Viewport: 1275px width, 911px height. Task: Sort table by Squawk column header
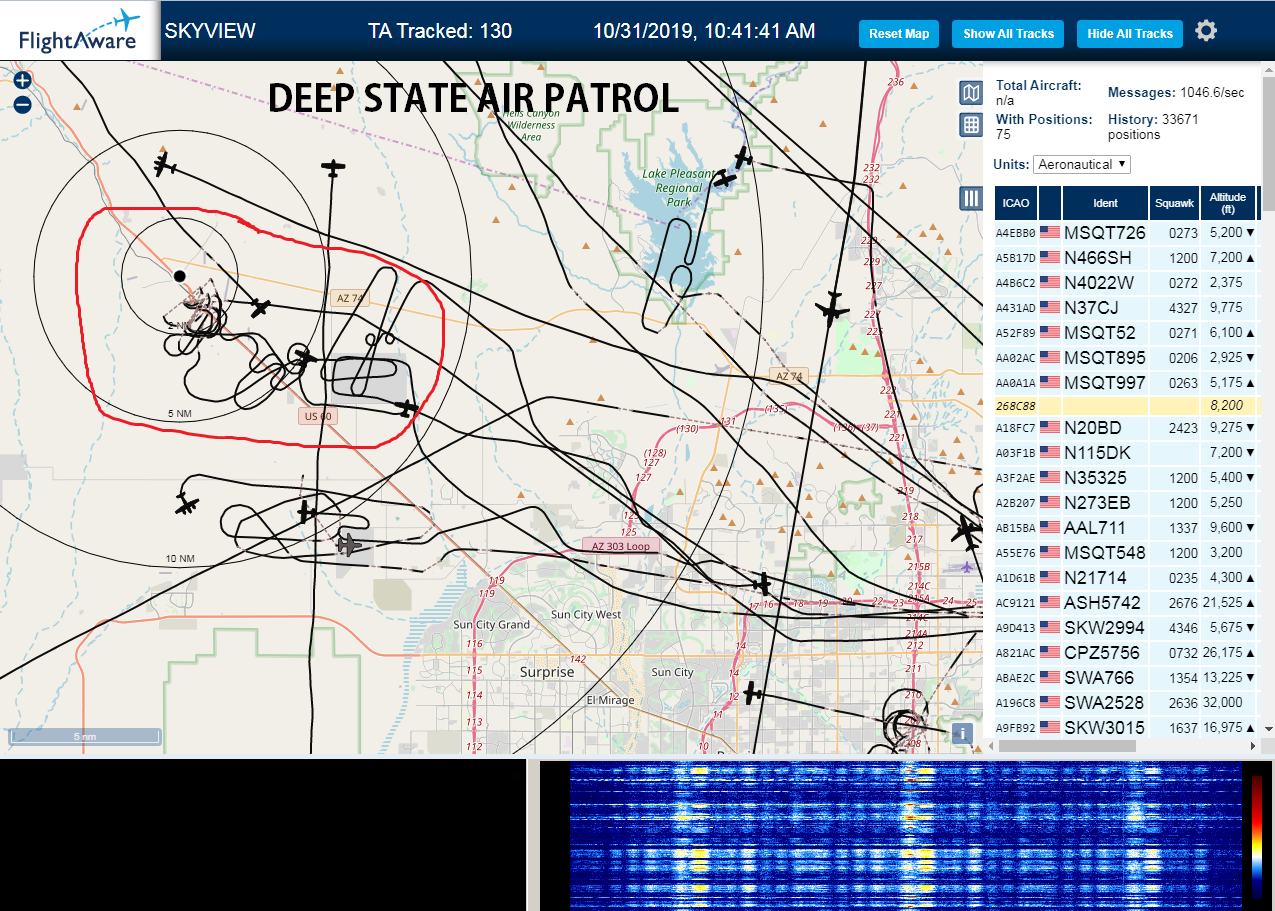point(1174,203)
